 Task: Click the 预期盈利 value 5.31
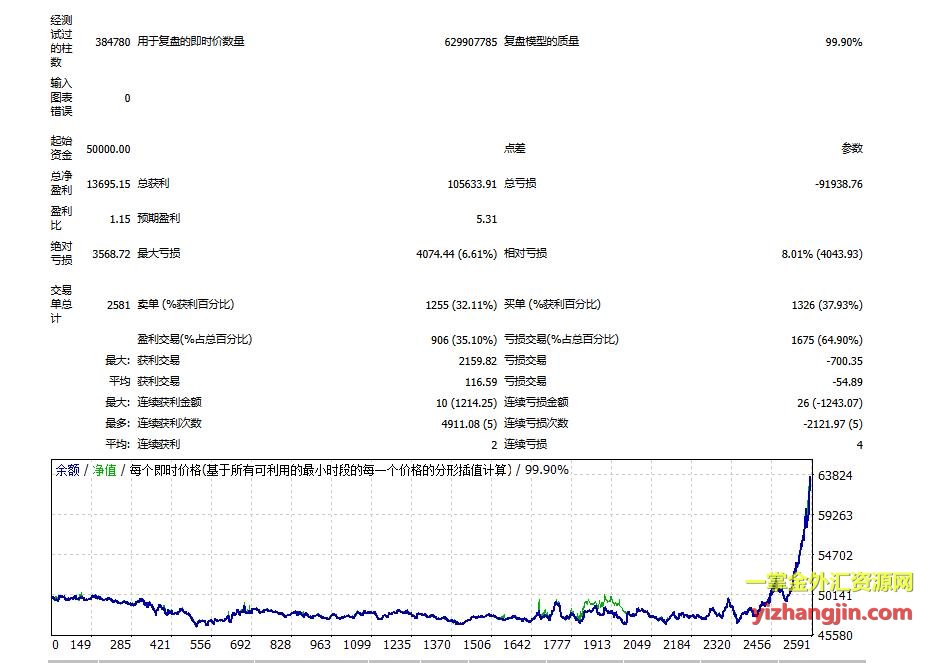[x=486, y=219]
